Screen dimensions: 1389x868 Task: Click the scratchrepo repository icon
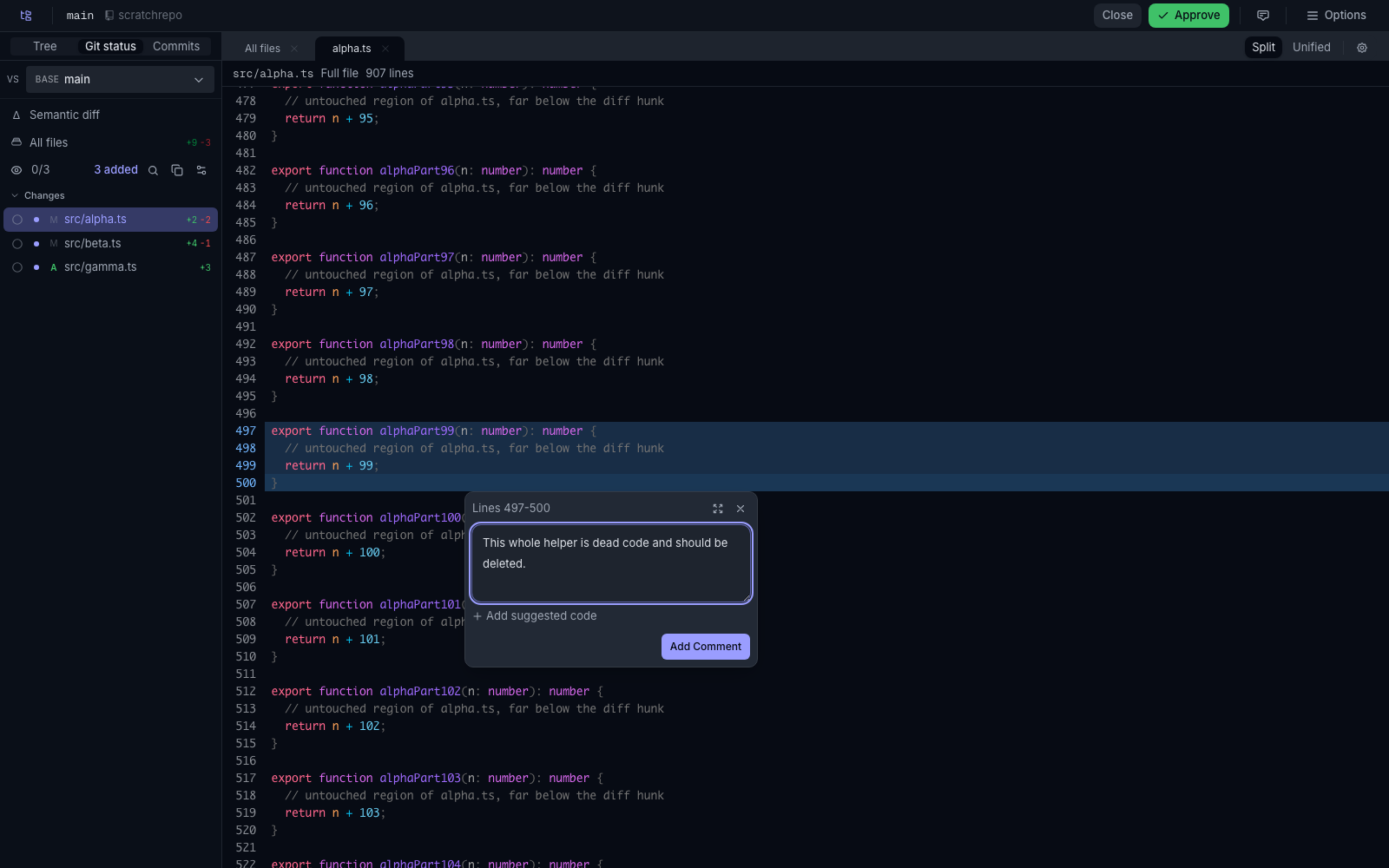[x=109, y=16]
